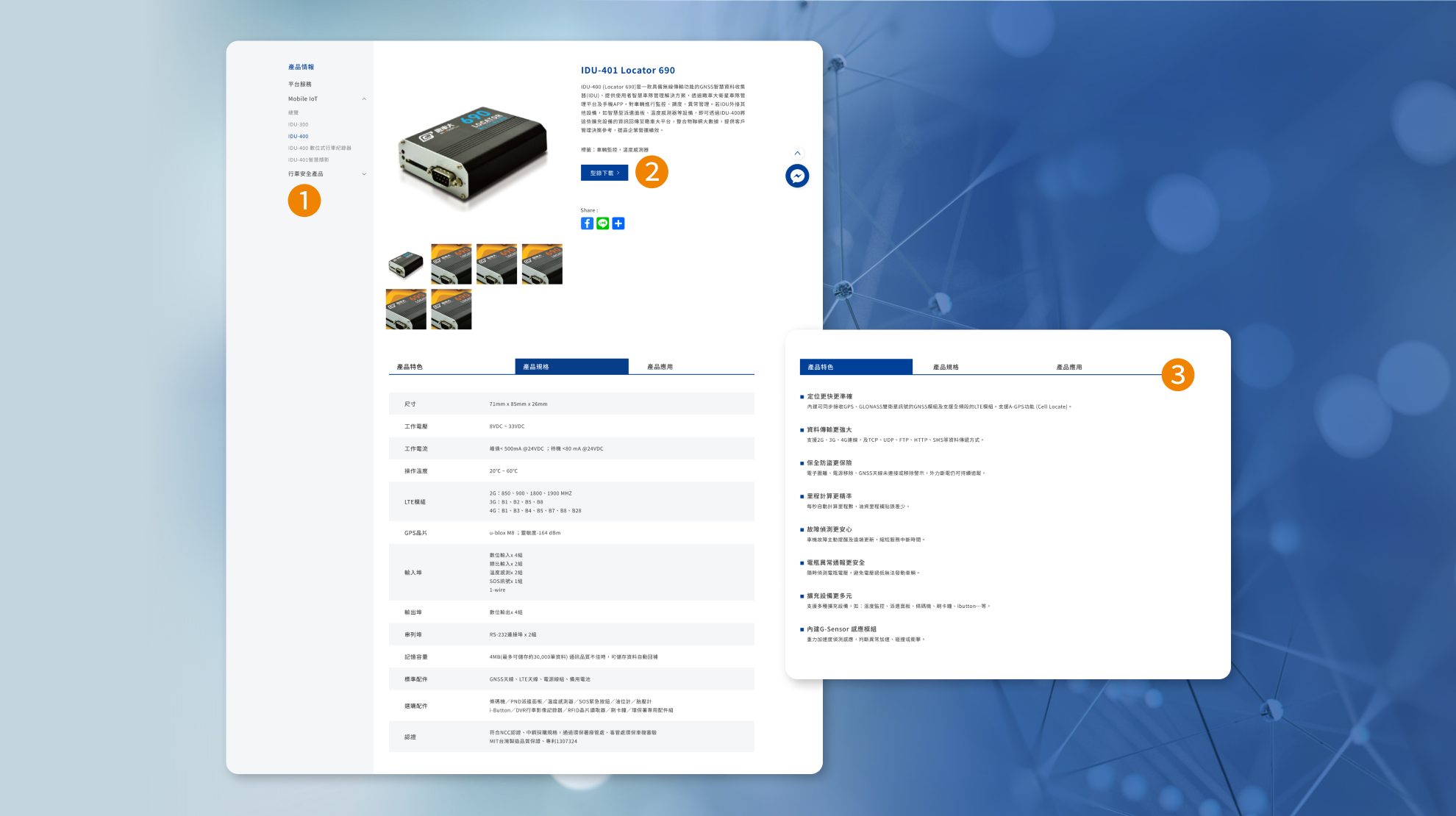Click the 型錄下載 download button
The image size is (1456, 816).
click(x=604, y=173)
